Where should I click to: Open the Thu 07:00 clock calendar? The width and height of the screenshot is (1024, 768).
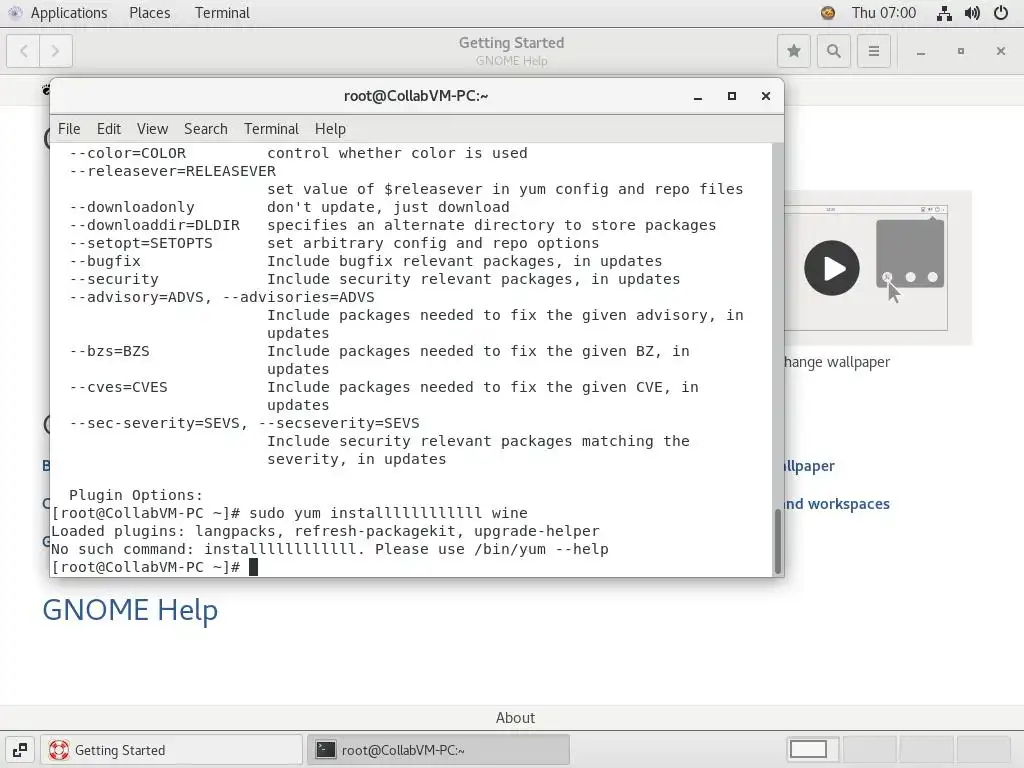coord(884,13)
